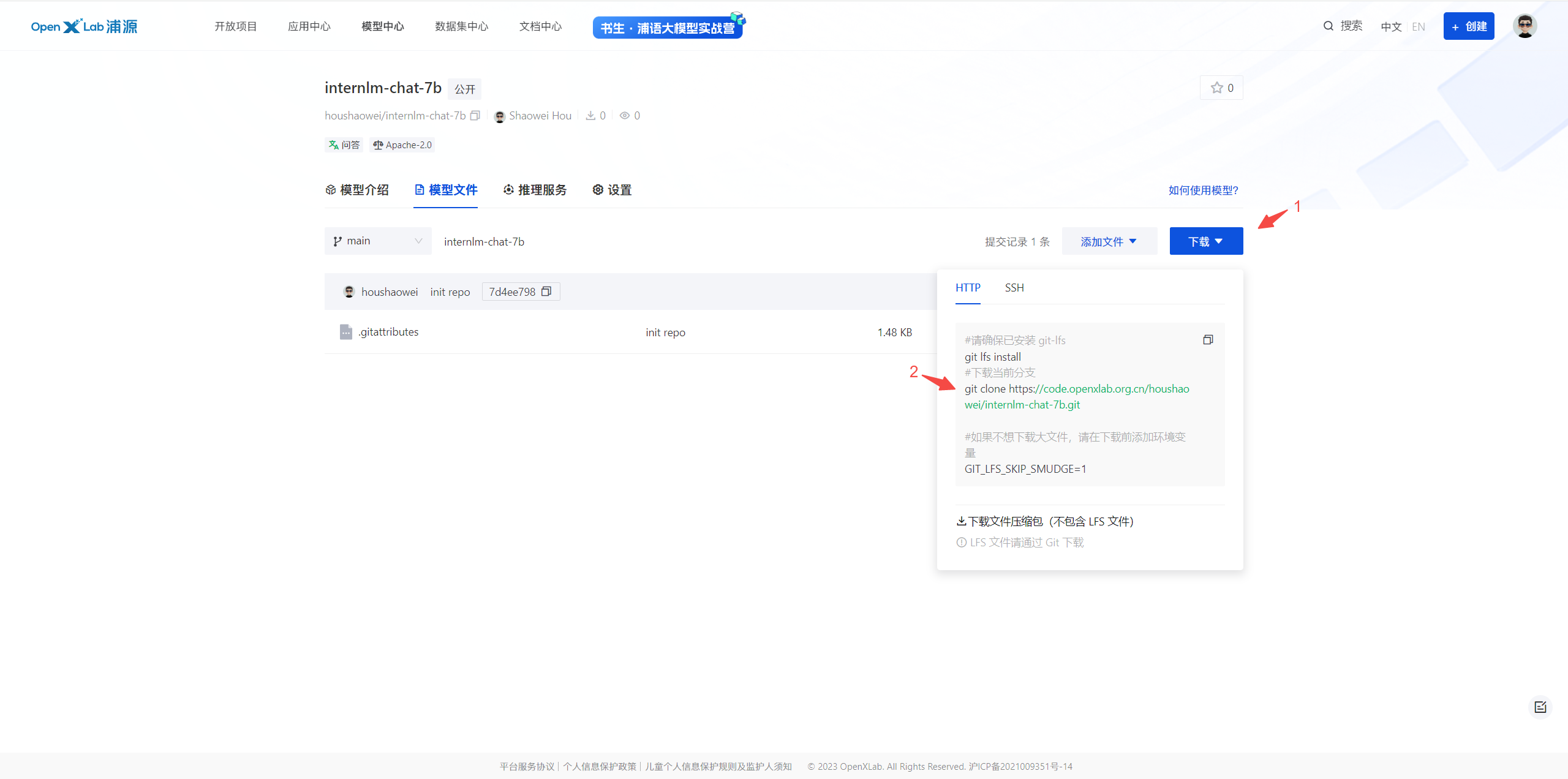Viewport: 1568px width, 779px height.
Task: Open 儿童个人信息保护规则及监护人须知 footer link
Action: [718, 767]
